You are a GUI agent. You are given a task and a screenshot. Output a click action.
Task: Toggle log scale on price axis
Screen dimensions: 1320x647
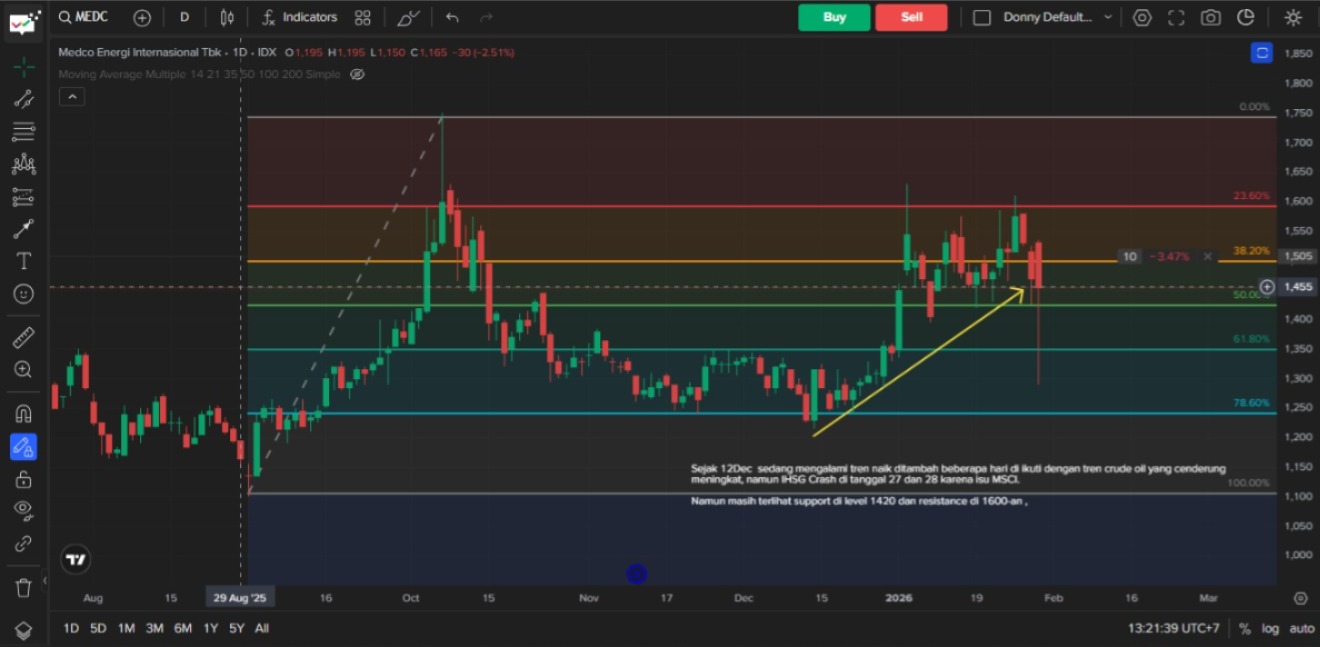pos(1270,628)
